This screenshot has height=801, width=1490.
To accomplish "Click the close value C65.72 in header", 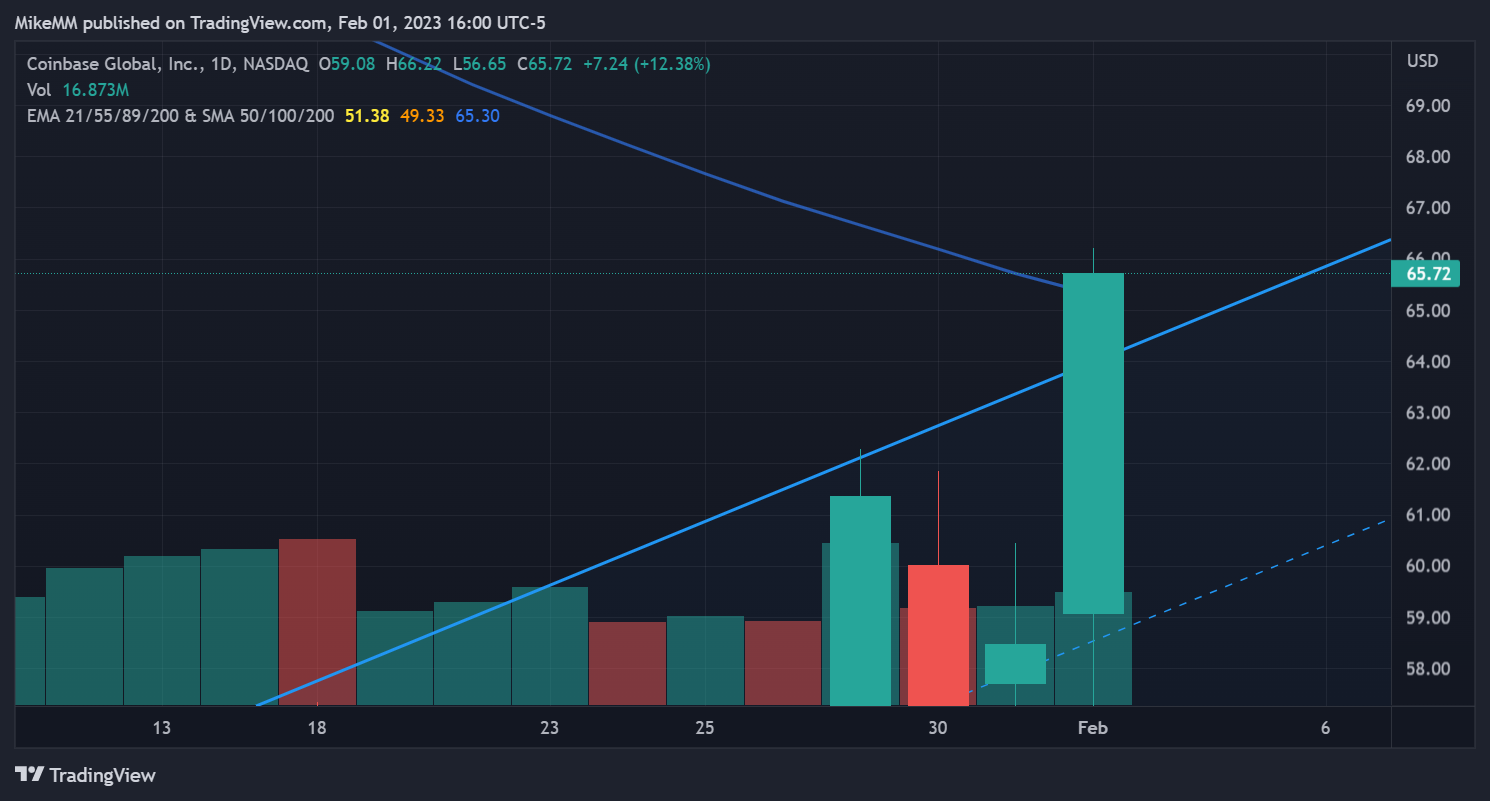I will [544, 64].
